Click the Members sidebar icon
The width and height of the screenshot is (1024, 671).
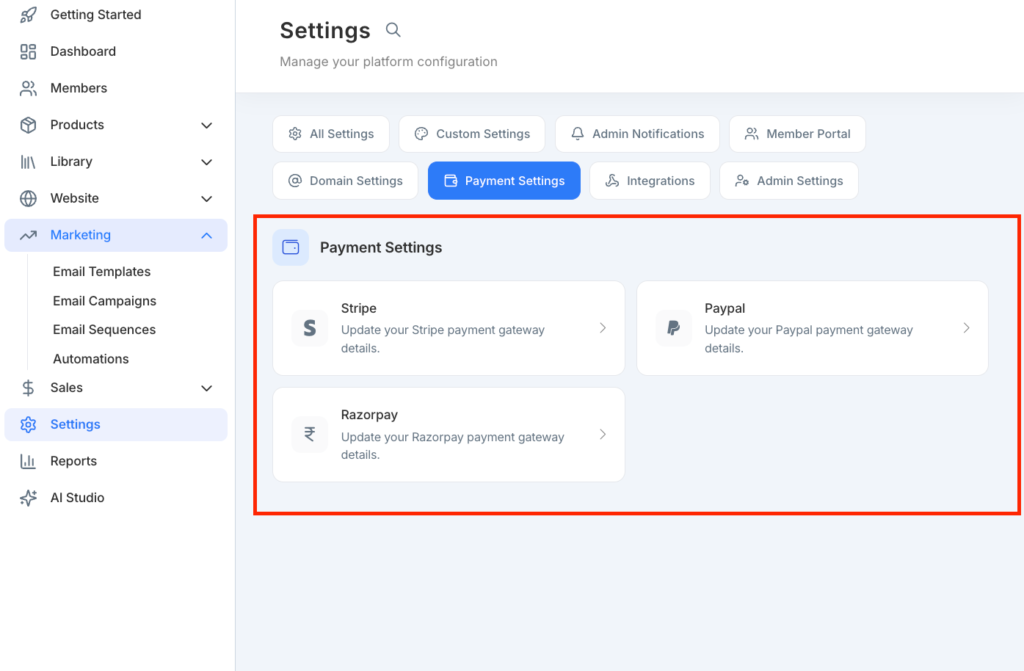tap(27, 88)
